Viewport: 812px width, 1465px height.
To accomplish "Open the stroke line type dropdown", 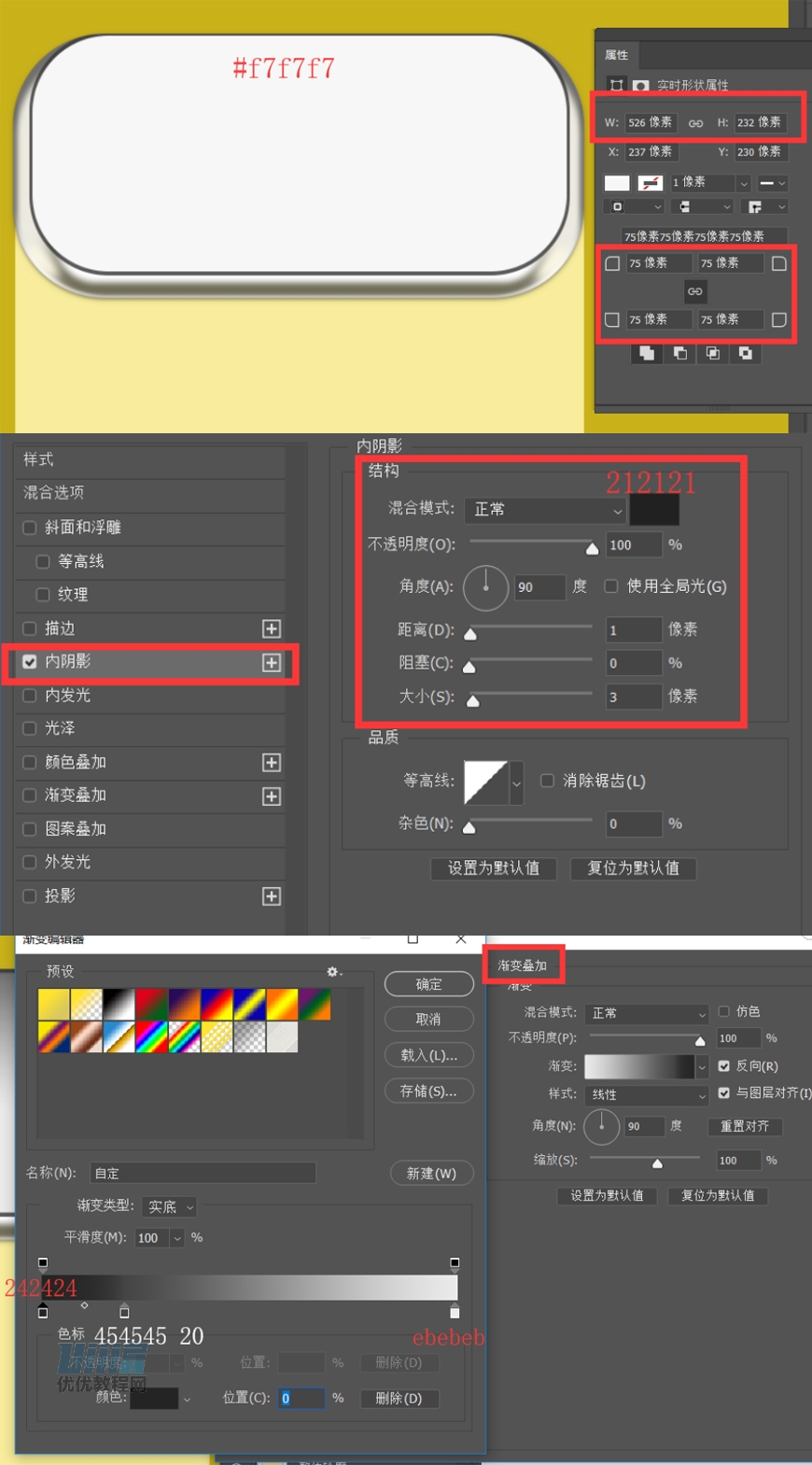I will [772, 183].
